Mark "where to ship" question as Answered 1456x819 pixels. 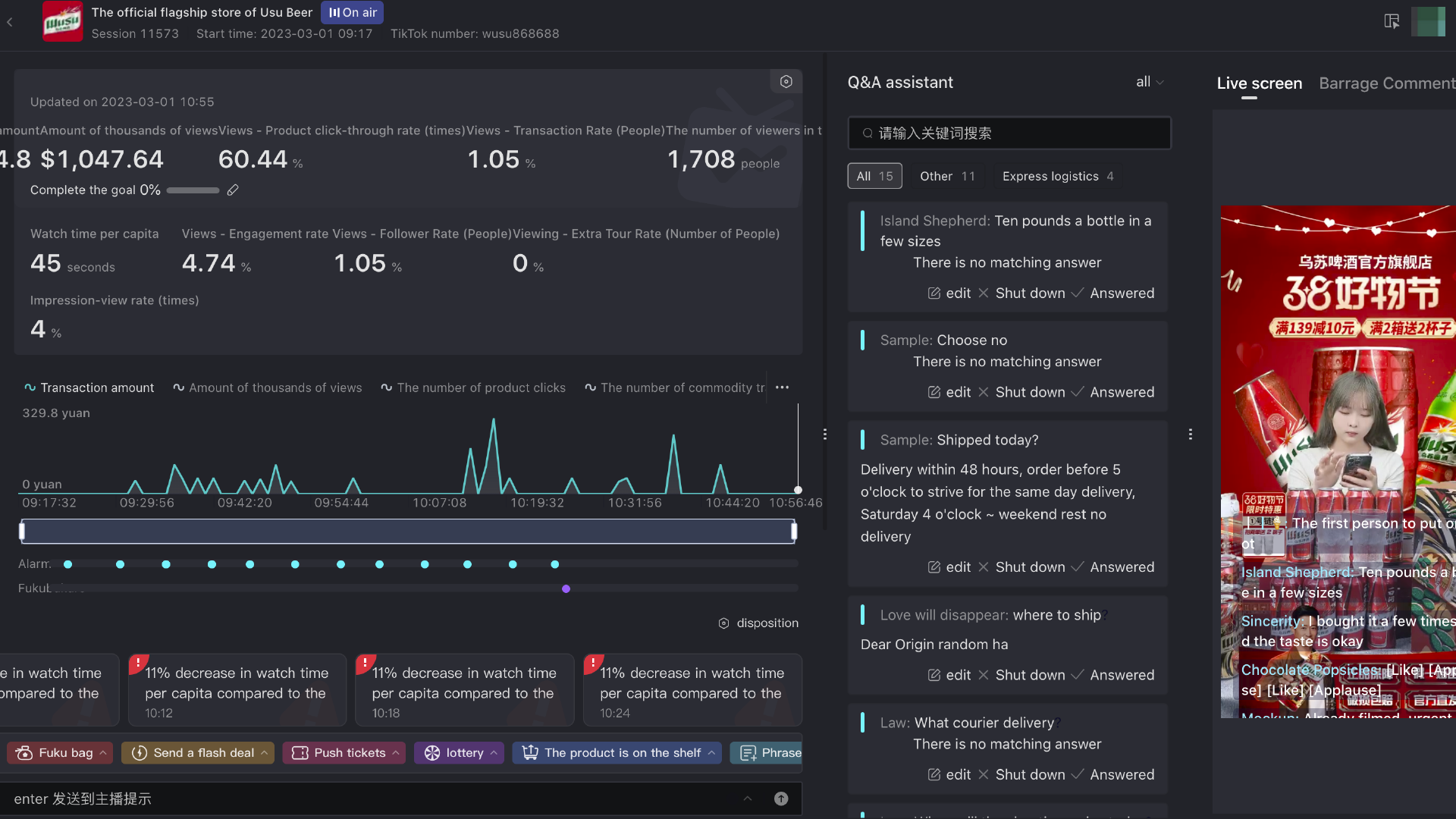tap(1112, 675)
